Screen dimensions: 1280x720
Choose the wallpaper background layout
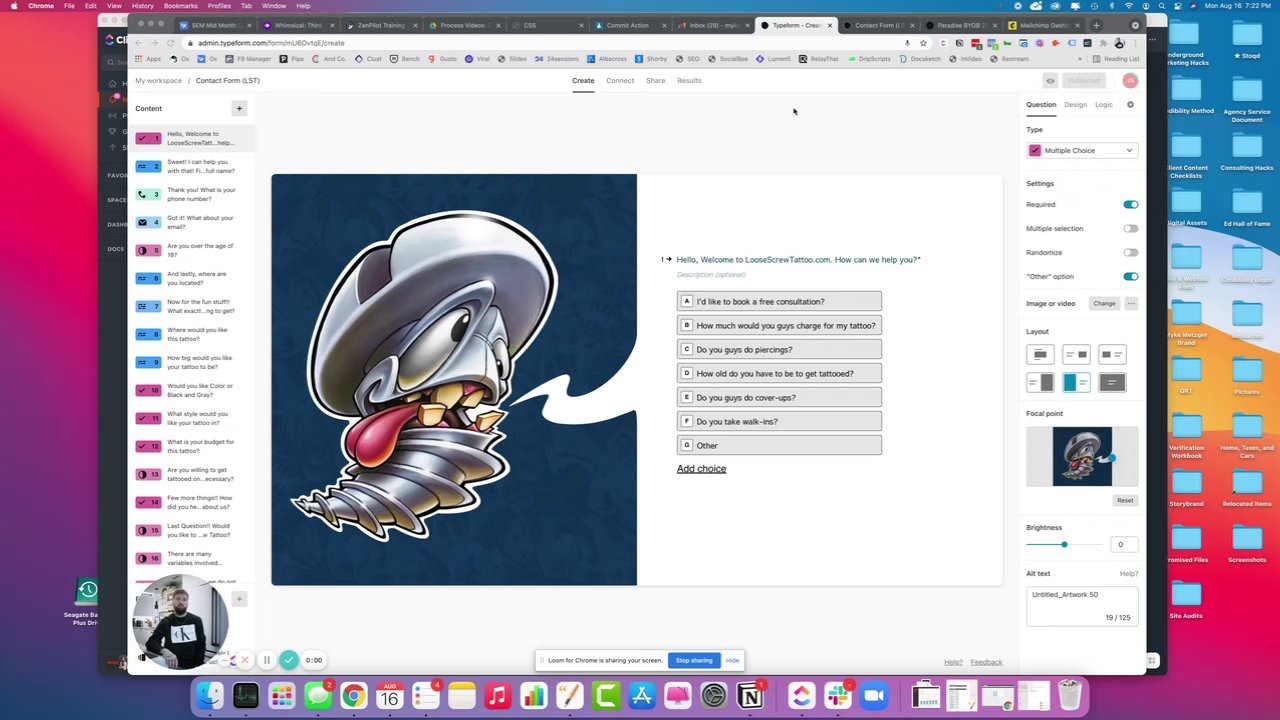(x=1112, y=382)
